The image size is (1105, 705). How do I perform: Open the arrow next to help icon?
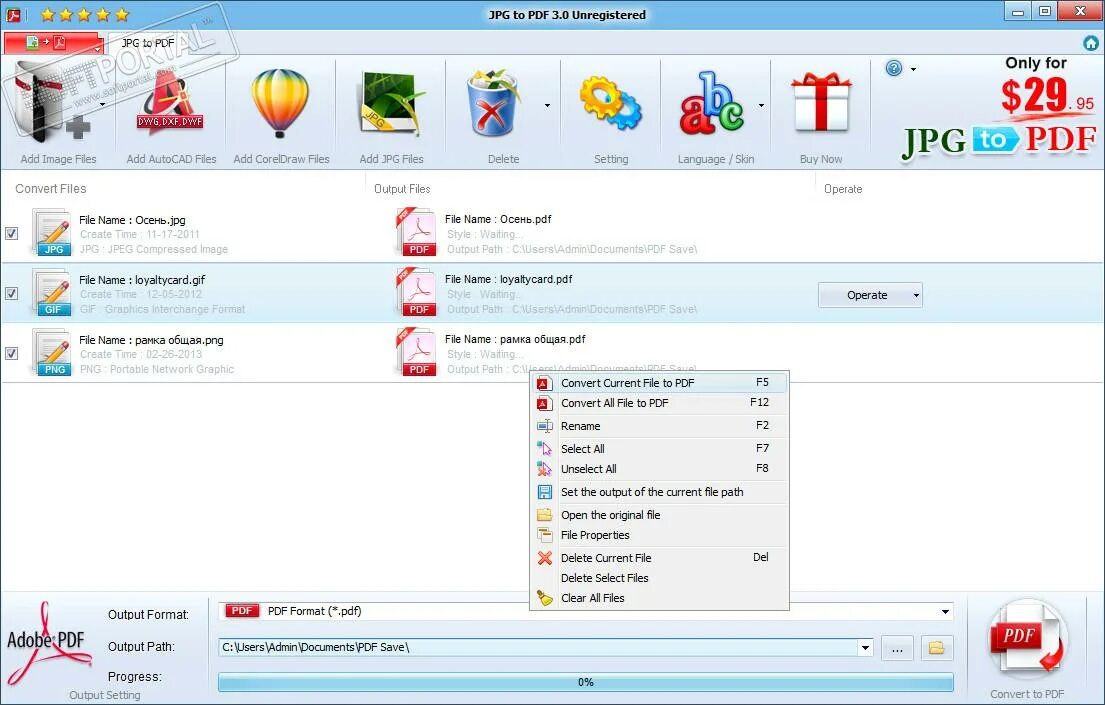coord(913,69)
